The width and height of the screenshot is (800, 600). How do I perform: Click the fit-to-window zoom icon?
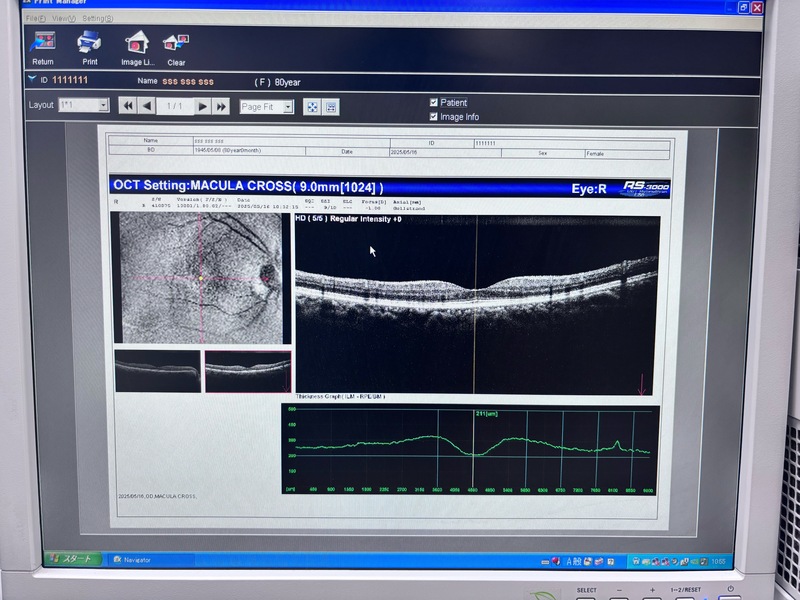[x=311, y=106]
